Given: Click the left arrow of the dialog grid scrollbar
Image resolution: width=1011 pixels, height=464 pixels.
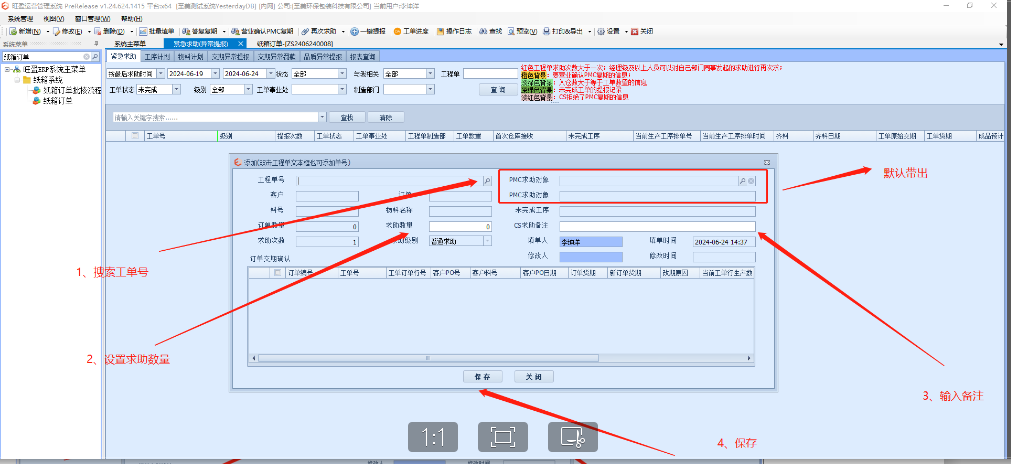Looking at the screenshot, I should [x=253, y=358].
